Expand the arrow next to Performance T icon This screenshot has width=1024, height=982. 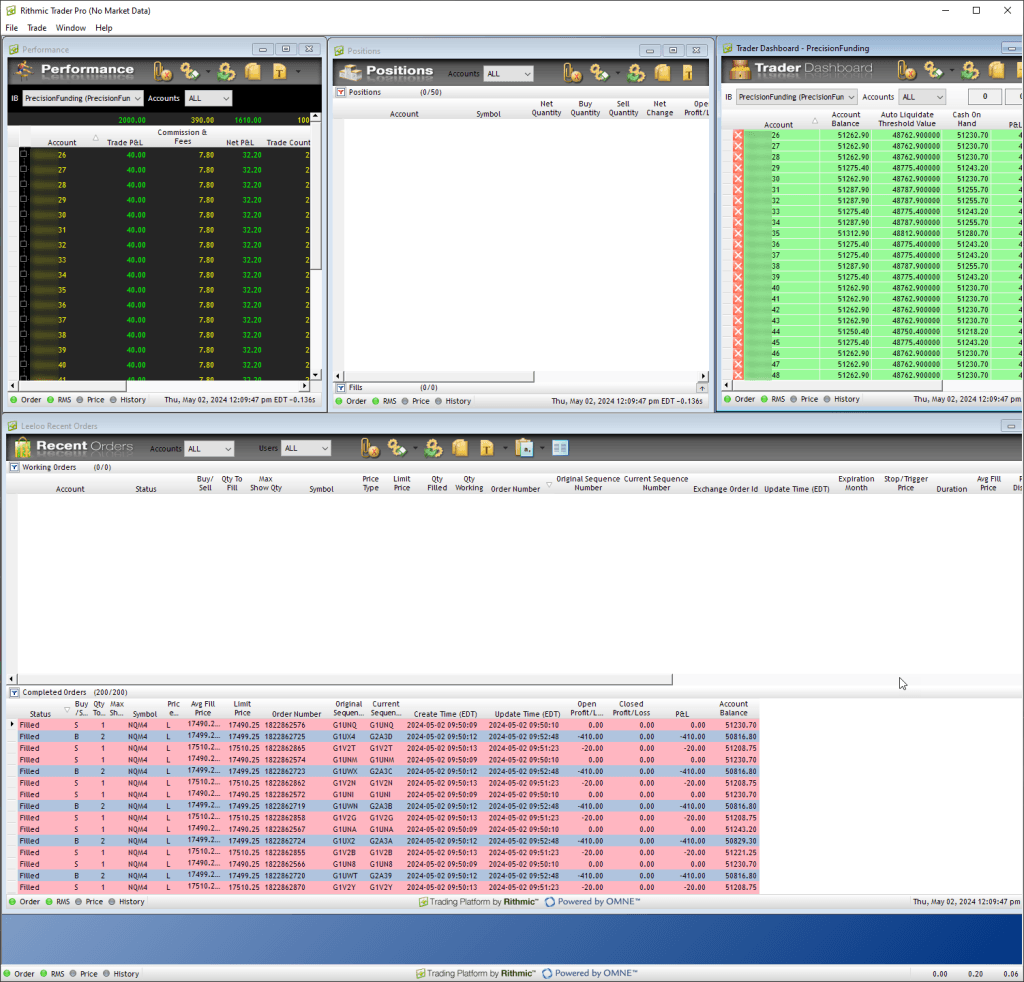pos(298,71)
